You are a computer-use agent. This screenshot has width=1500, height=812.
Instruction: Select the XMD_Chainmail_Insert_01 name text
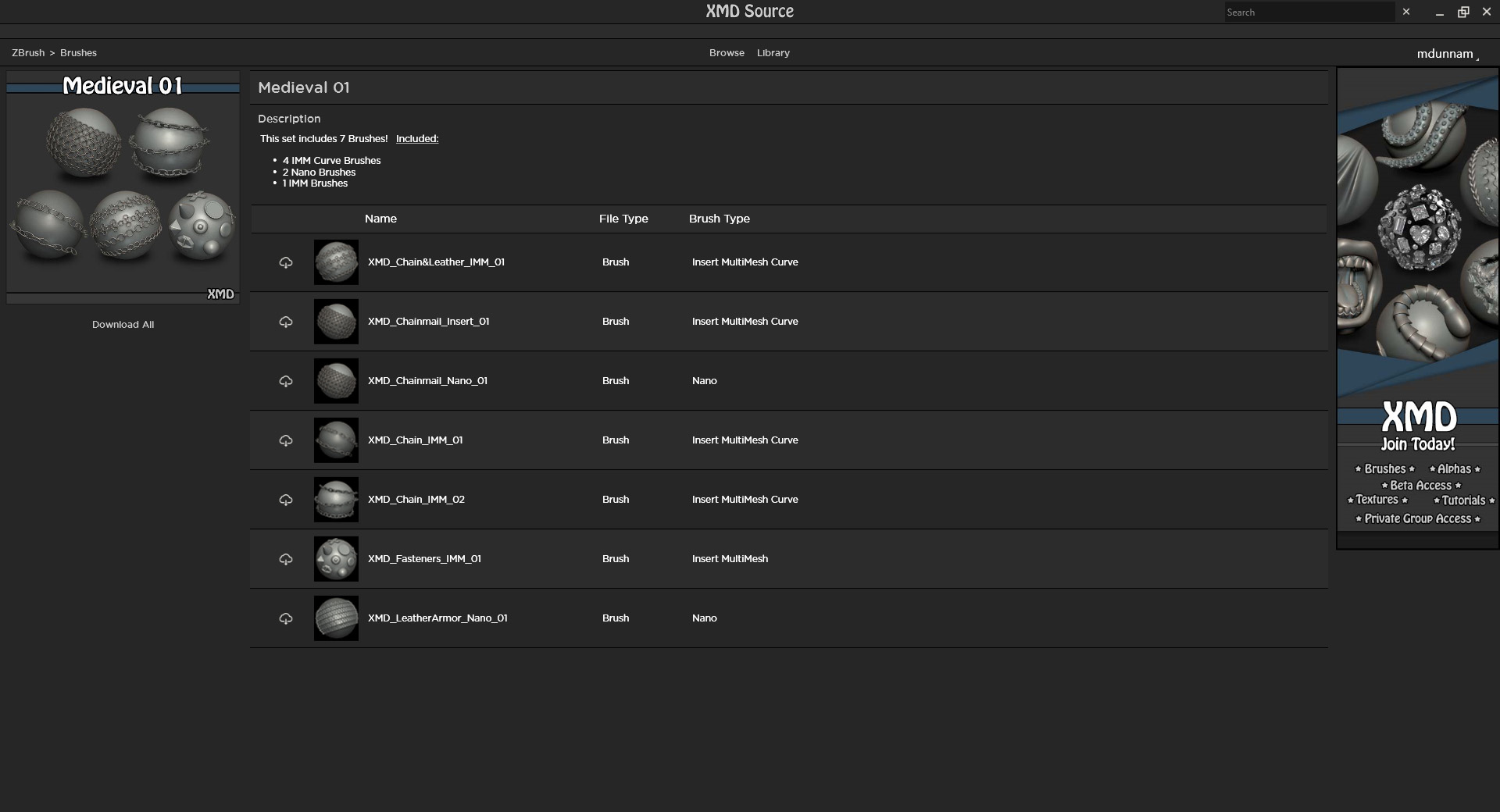(x=429, y=322)
